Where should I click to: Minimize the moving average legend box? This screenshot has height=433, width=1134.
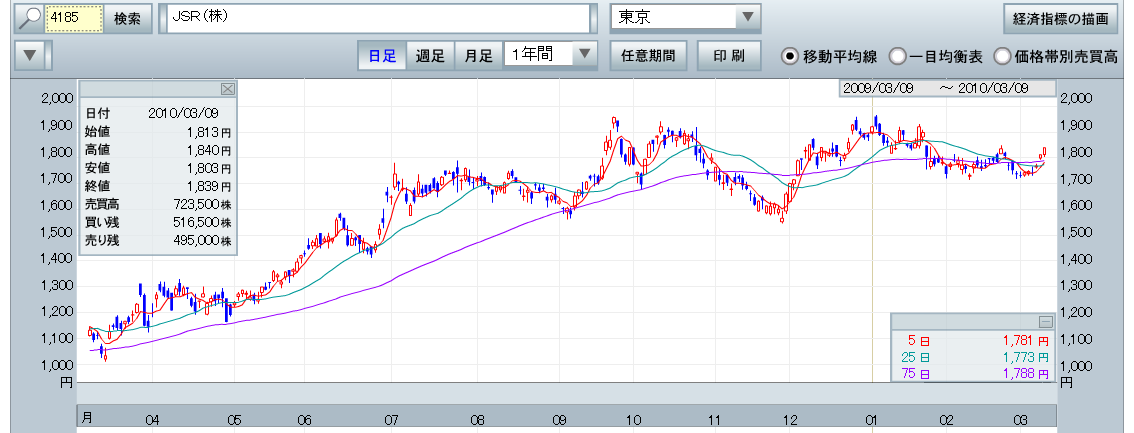[1046, 322]
